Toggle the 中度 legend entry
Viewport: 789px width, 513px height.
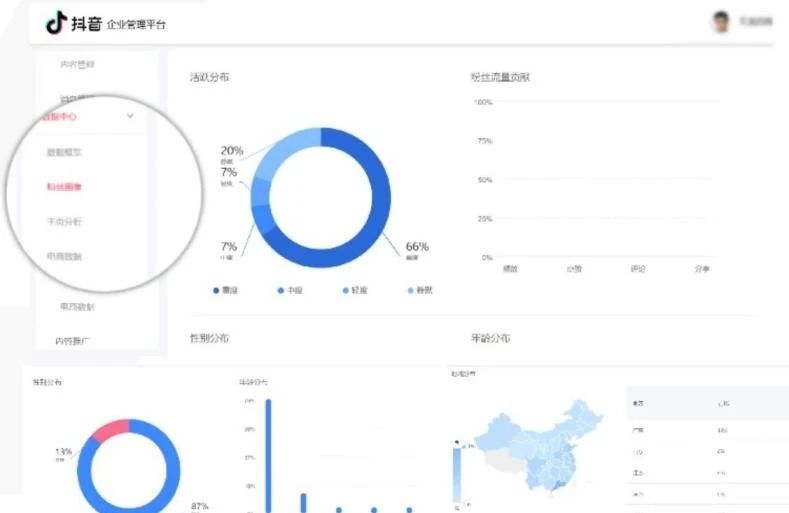click(x=290, y=290)
